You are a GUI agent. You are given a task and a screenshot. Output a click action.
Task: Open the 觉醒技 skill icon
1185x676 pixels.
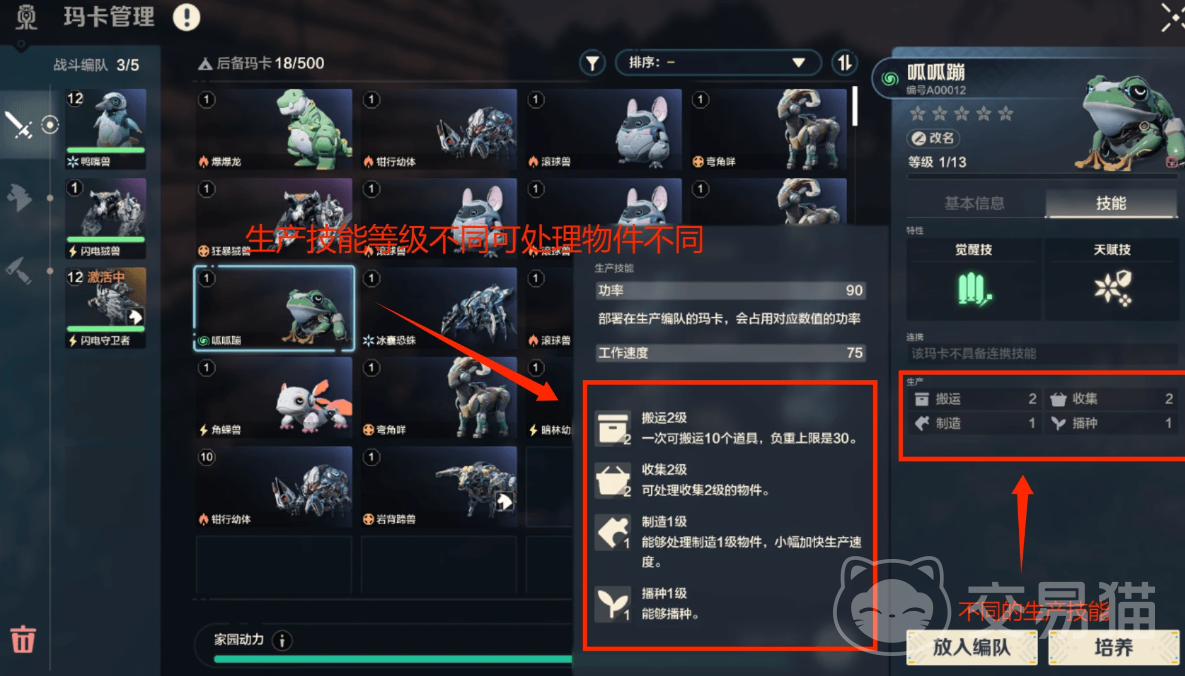pos(973,288)
